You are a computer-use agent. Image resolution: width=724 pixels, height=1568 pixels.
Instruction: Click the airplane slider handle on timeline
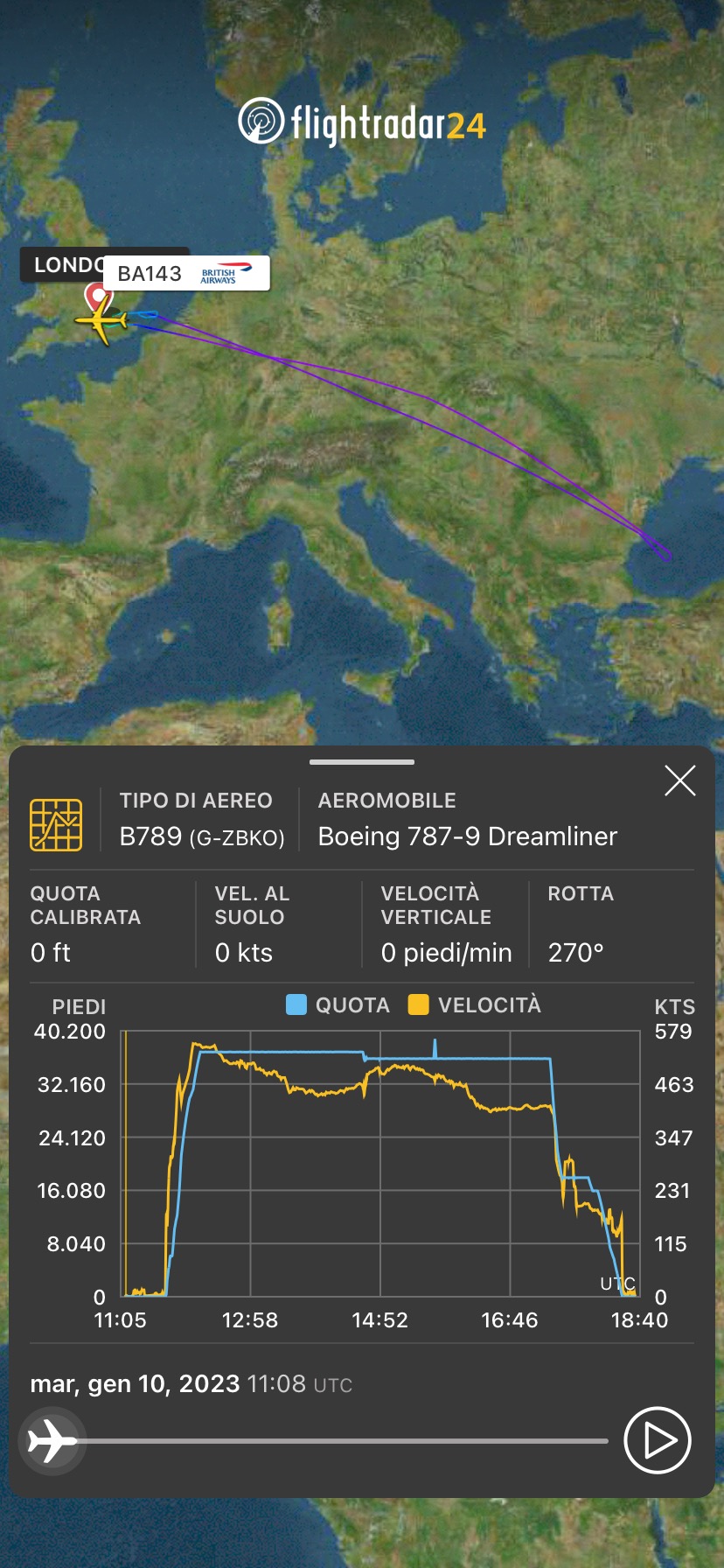tap(52, 1440)
